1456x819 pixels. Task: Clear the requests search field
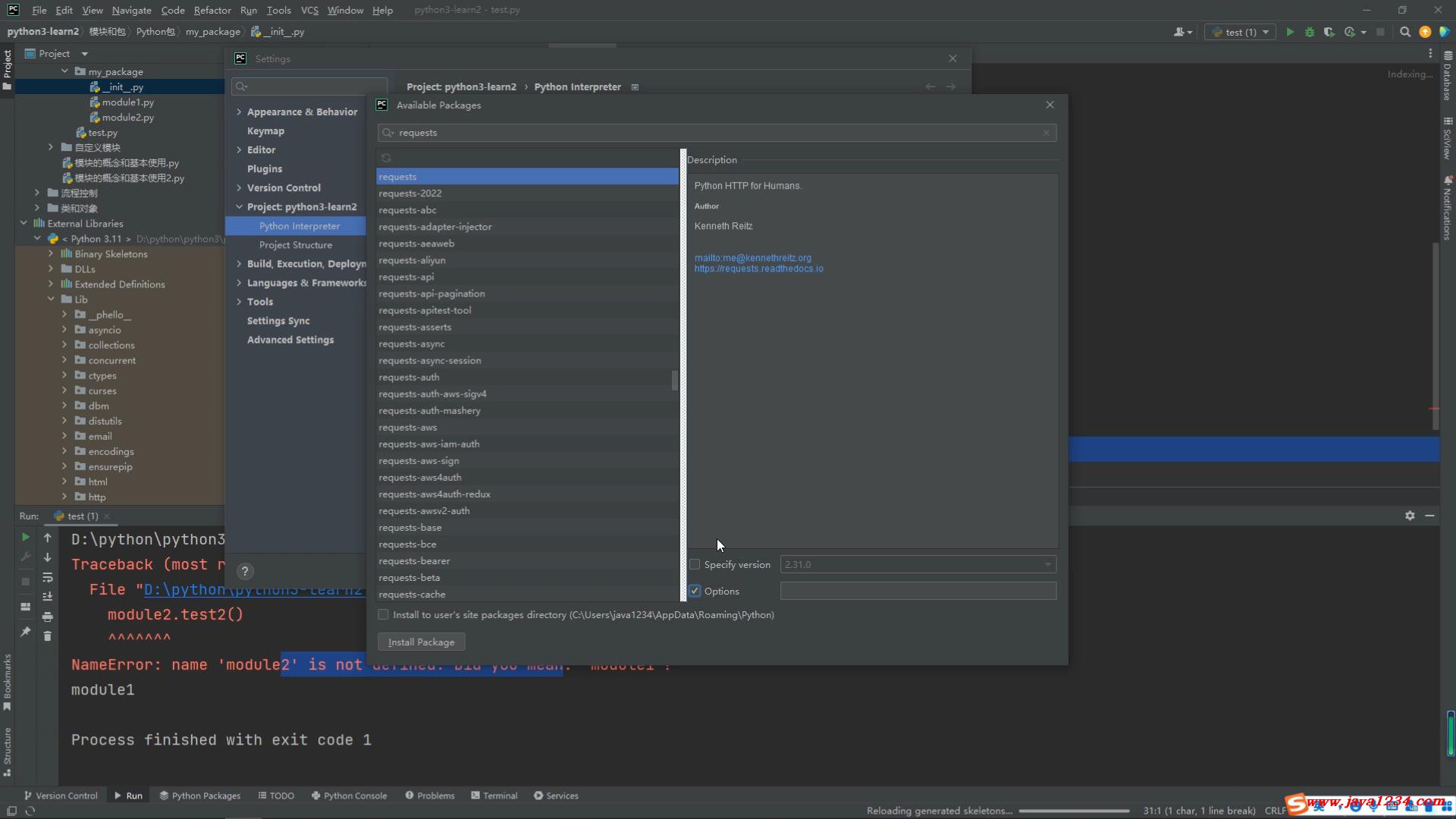pos(1046,133)
